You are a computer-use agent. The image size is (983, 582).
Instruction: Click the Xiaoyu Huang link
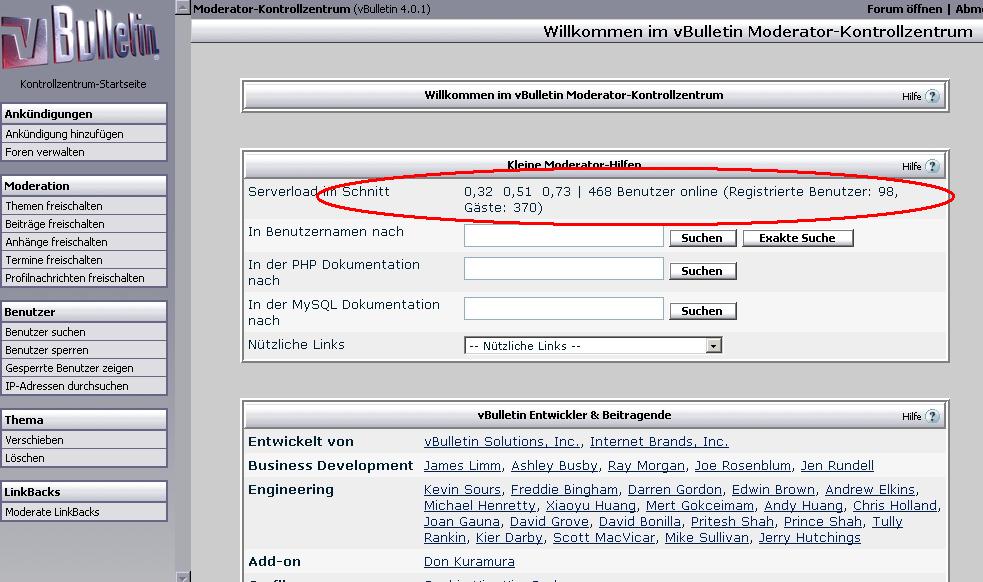(x=591, y=506)
